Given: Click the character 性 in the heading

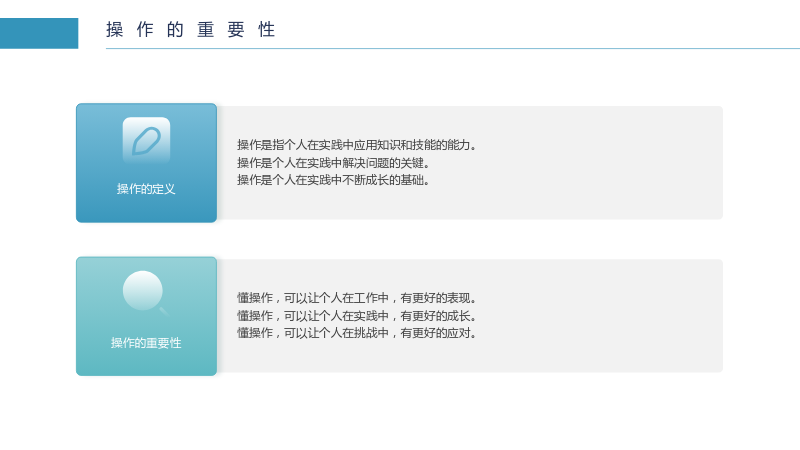Looking at the screenshot, I should click(x=267, y=30).
